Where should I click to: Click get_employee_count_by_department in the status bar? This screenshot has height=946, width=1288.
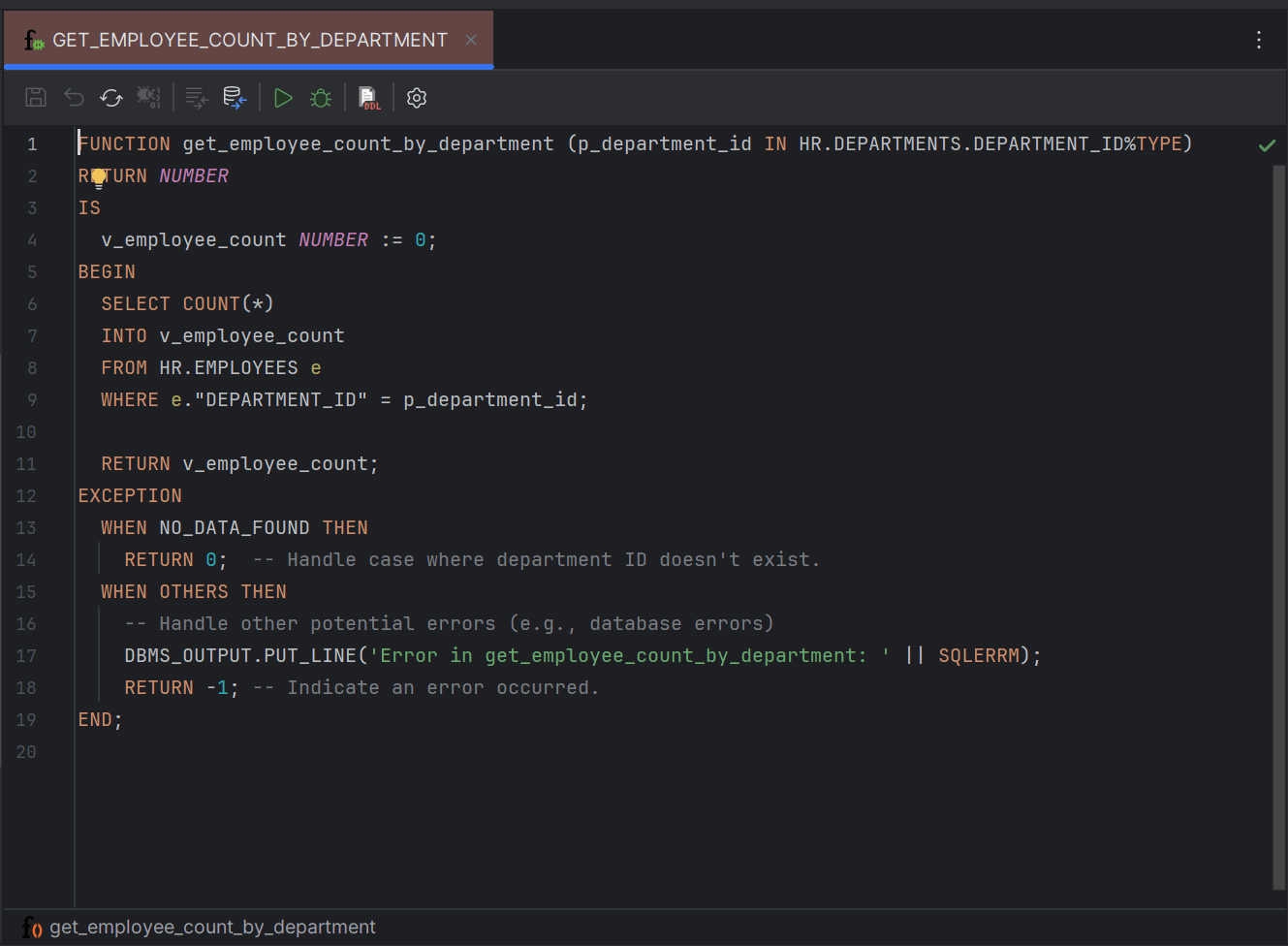point(211,927)
